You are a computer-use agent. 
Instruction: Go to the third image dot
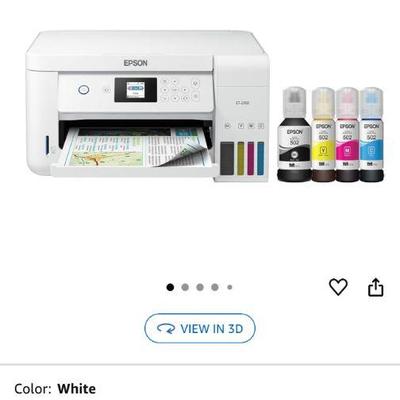click(x=200, y=287)
